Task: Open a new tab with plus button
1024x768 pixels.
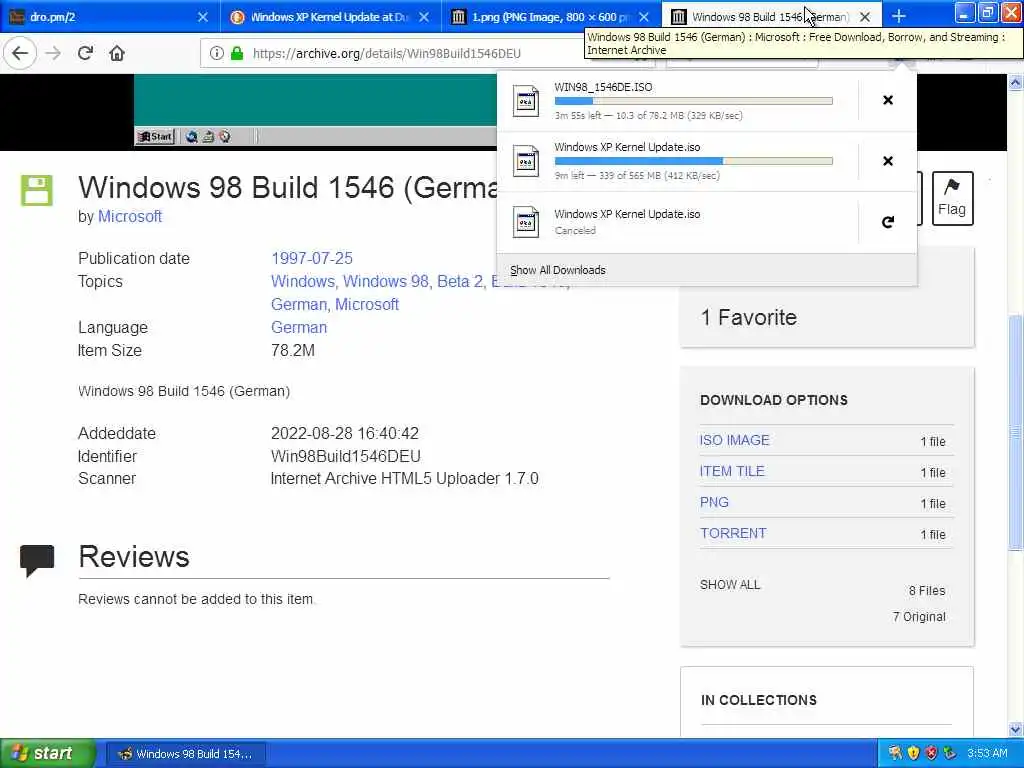Action: (899, 16)
